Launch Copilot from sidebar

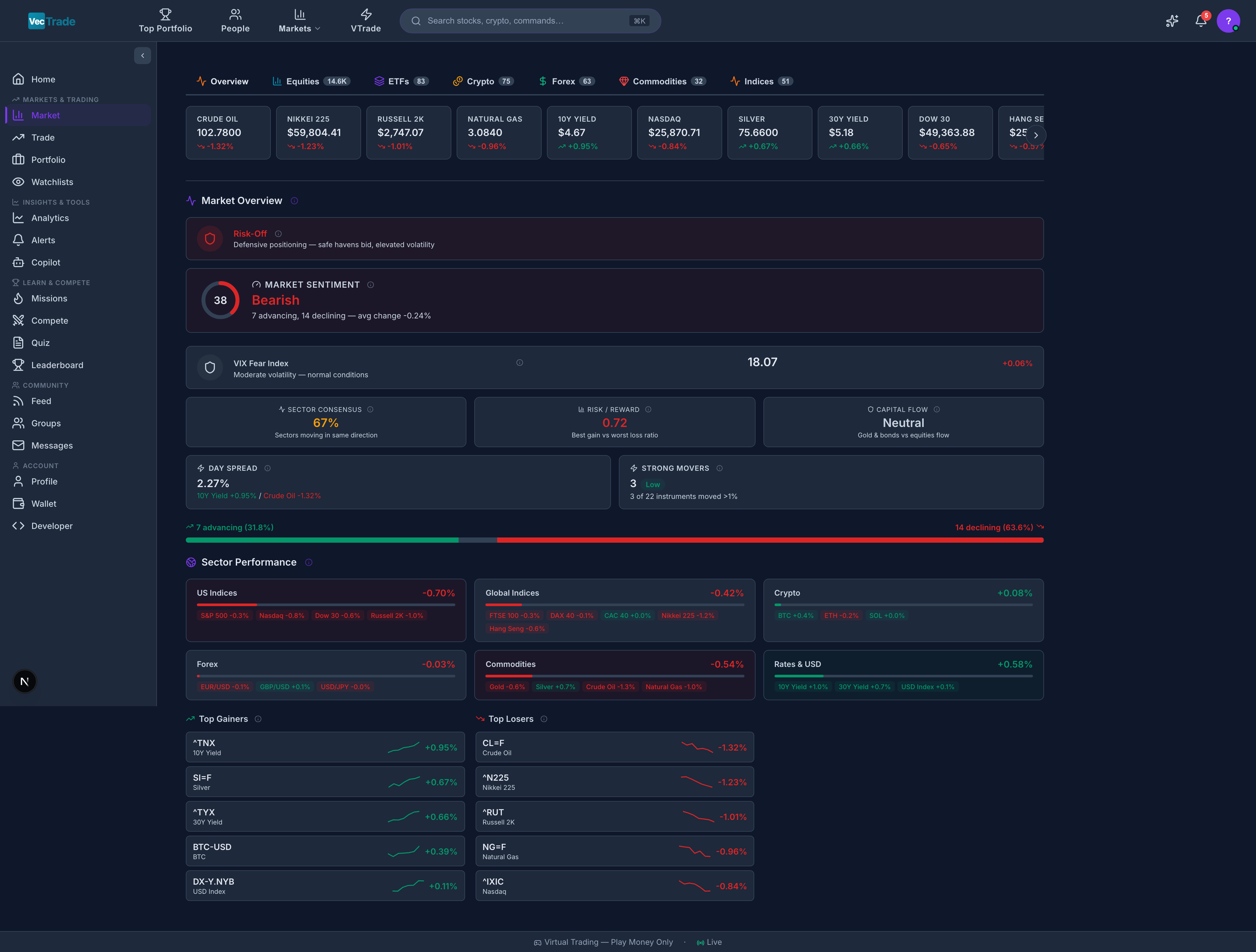click(x=78, y=262)
